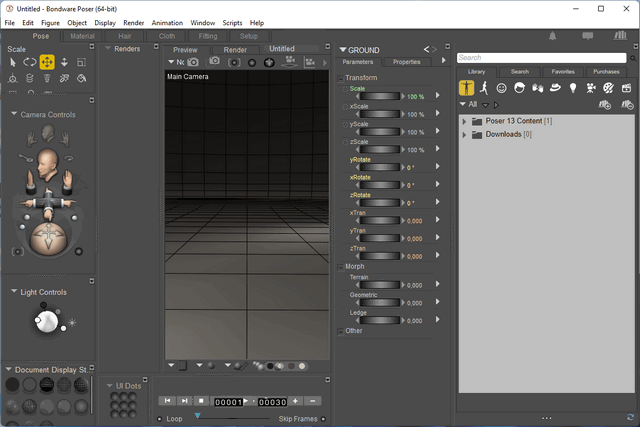This screenshot has height=427, width=640.
Task: Switch to the Material room tab
Action: click(x=82, y=36)
